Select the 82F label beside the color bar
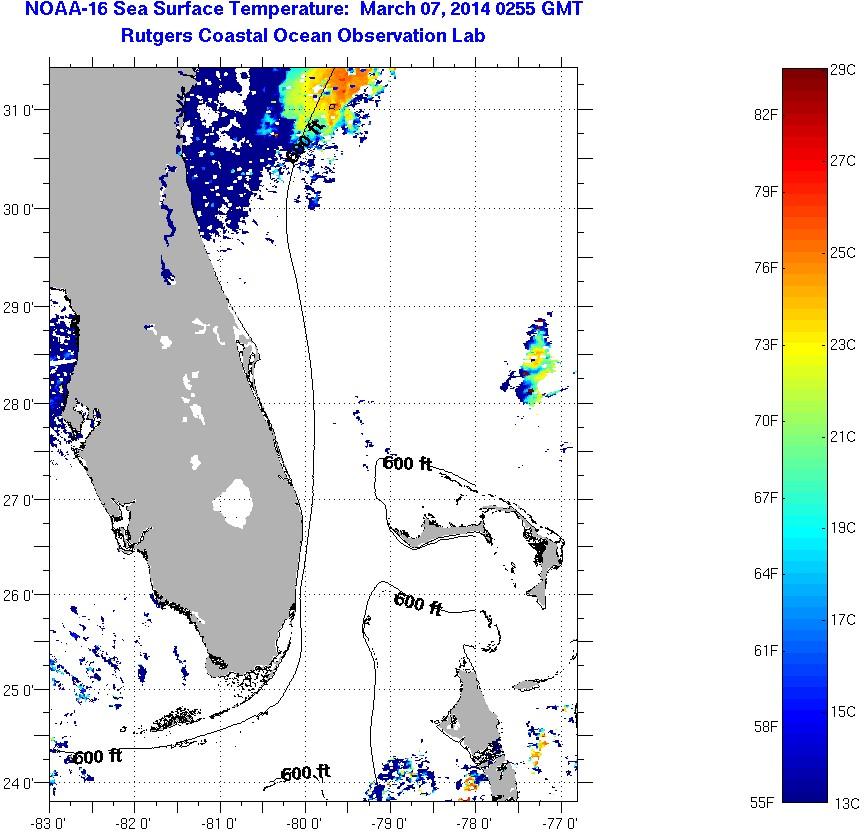The image size is (864, 832). click(x=765, y=114)
